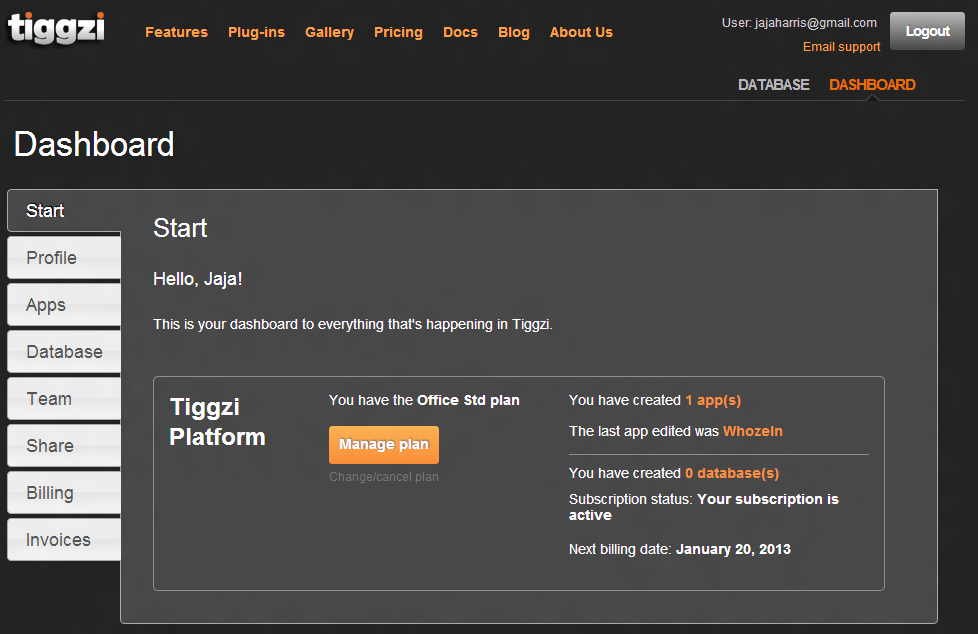
Task: Open the Docs link
Action: [460, 32]
